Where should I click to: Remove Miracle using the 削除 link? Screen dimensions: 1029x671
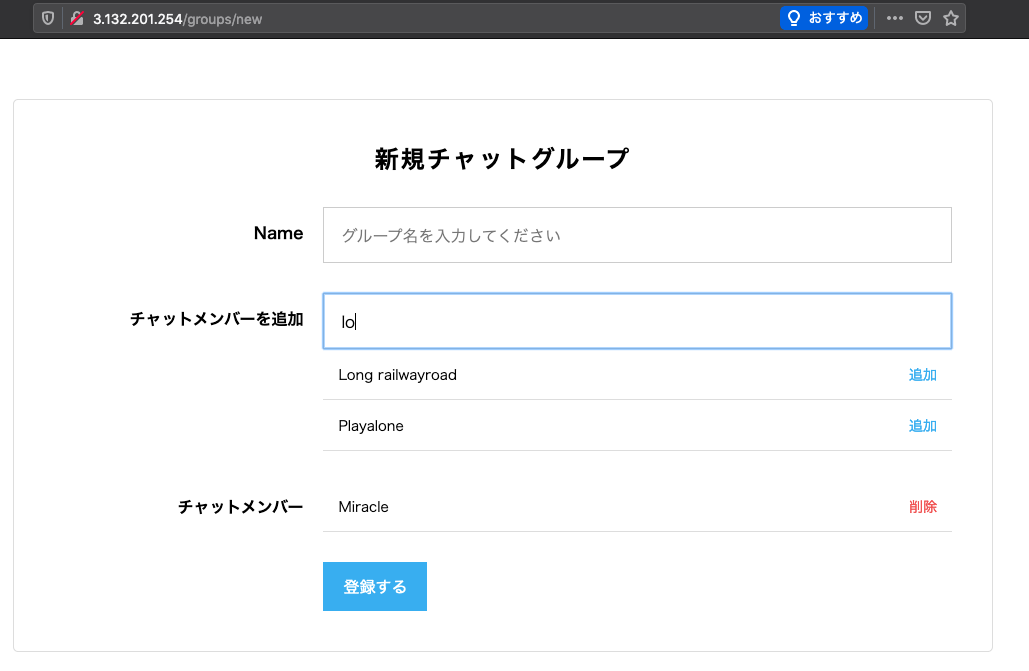pos(922,507)
